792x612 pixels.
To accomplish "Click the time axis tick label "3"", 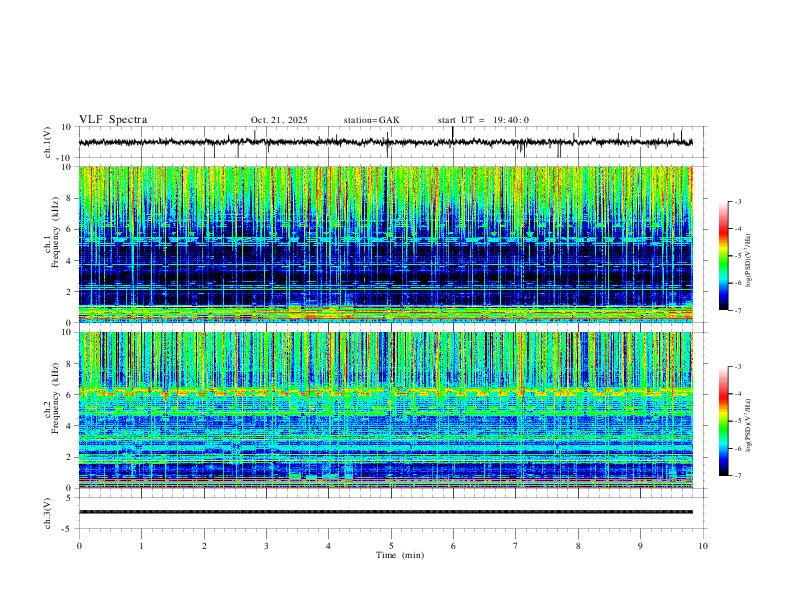I will pos(266,546).
